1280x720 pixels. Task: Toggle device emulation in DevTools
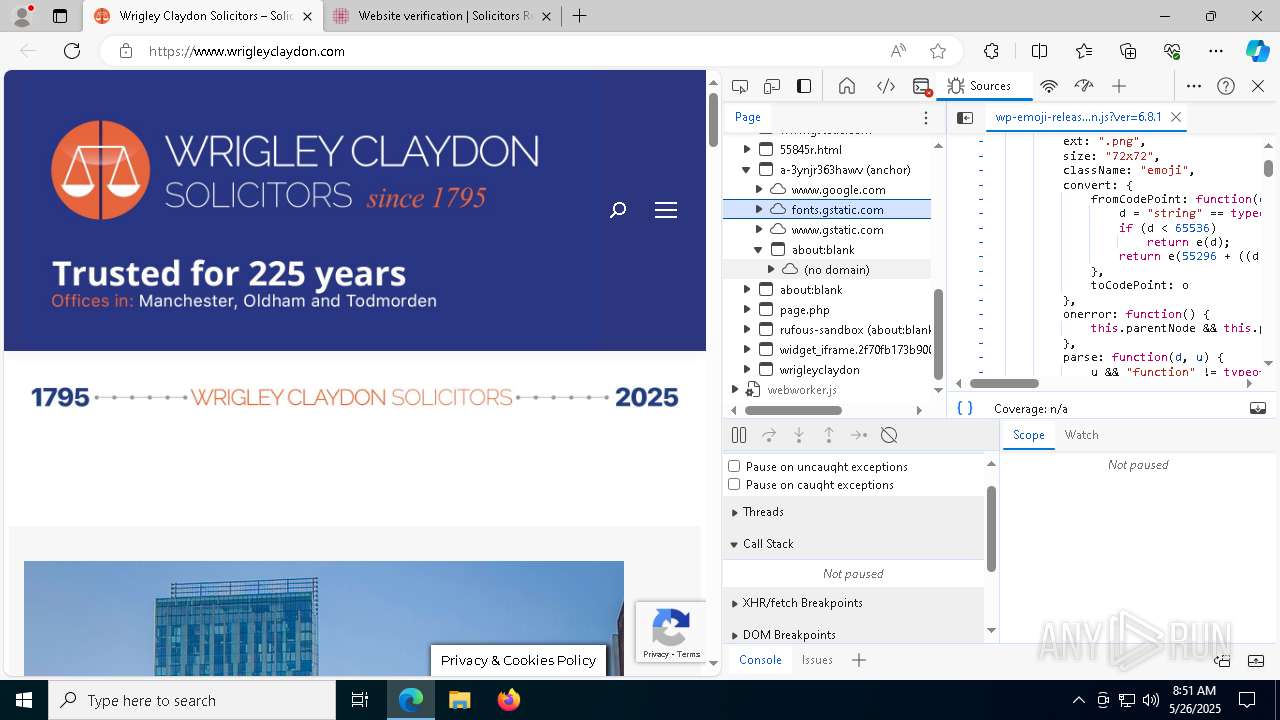click(772, 86)
